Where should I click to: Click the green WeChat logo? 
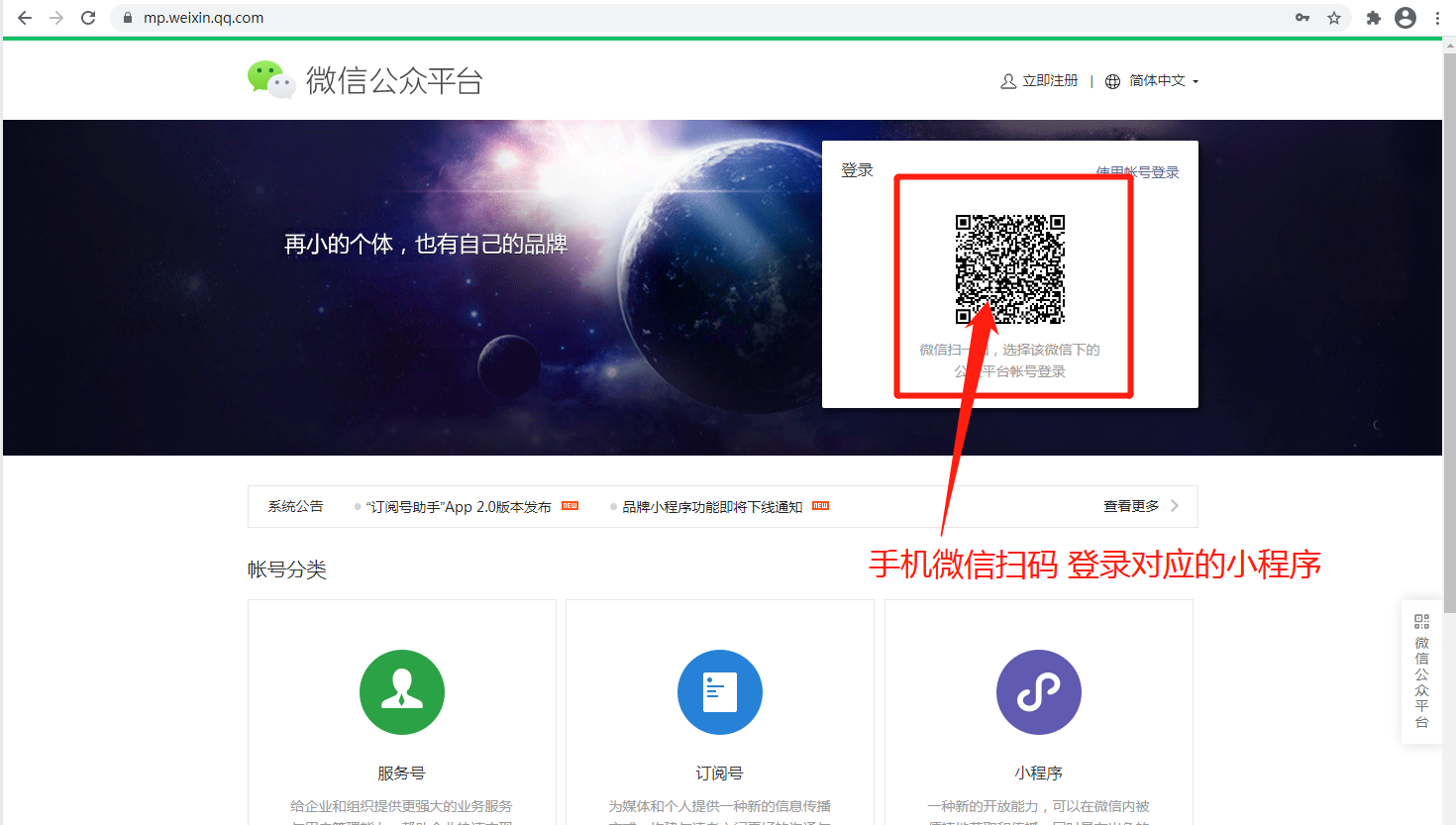pos(270,80)
